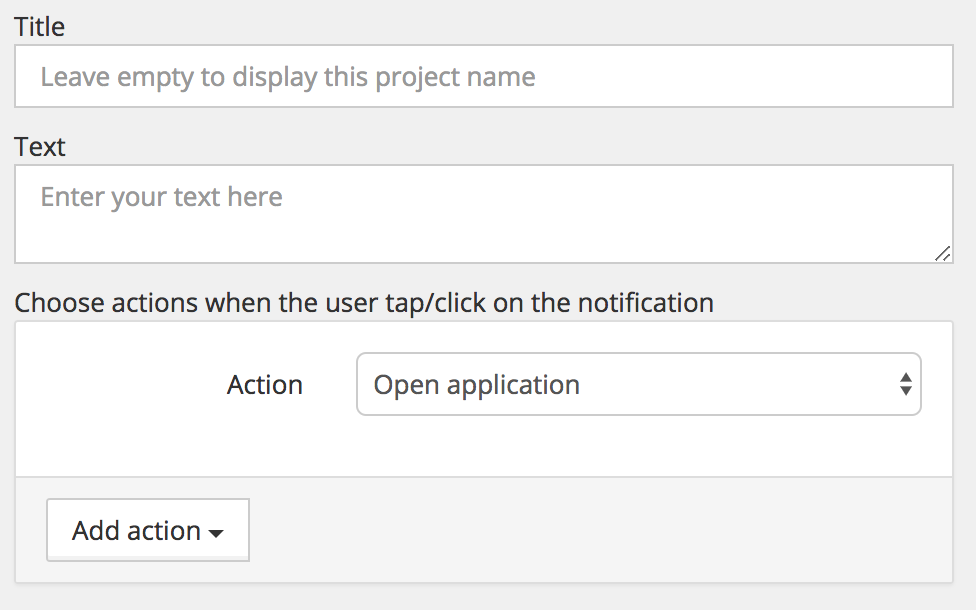
Task: Expand the Add action dropdown button
Action: coord(148,530)
